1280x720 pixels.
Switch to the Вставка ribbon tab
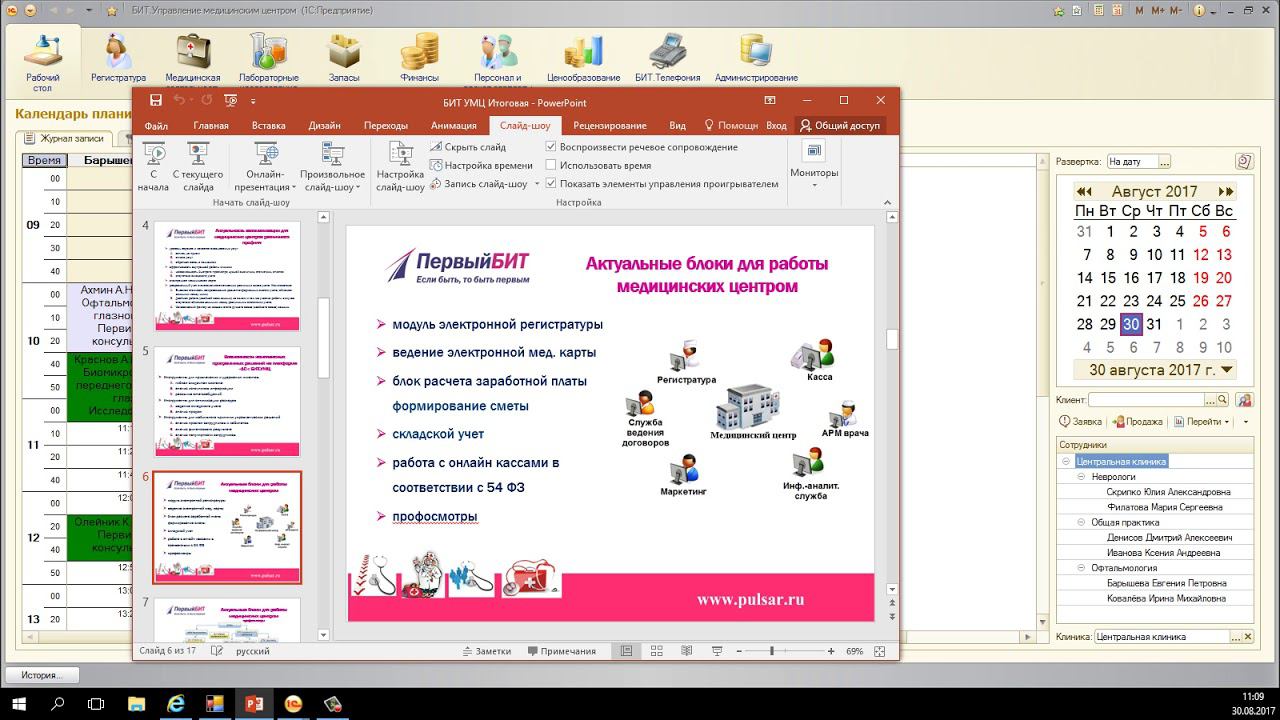coord(269,126)
